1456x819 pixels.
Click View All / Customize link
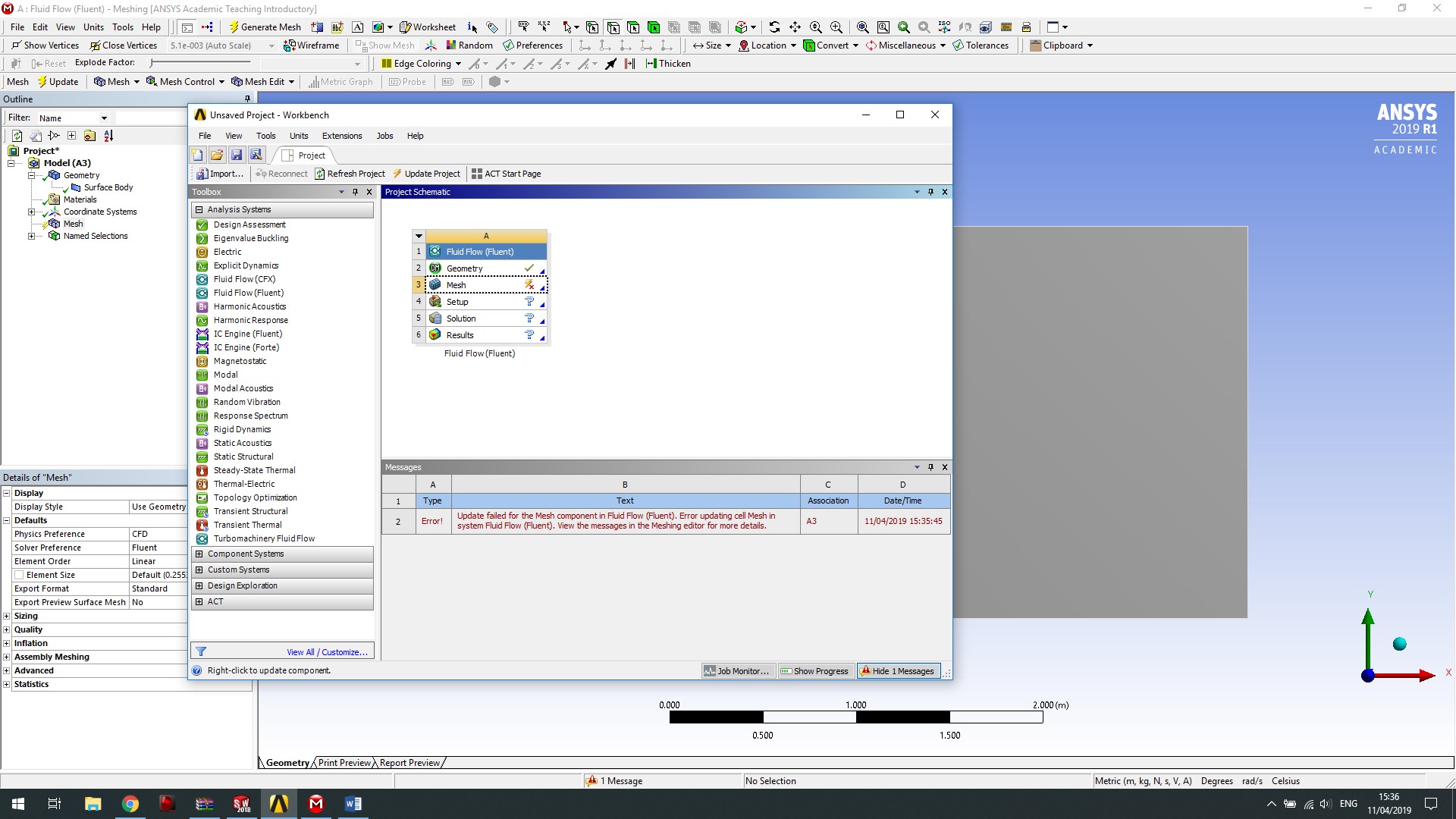(327, 652)
